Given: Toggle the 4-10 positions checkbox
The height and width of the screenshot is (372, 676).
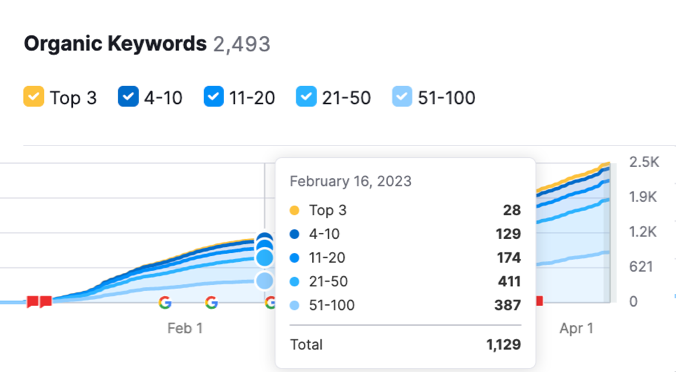Looking at the screenshot, I should click(x=128, y=96).
